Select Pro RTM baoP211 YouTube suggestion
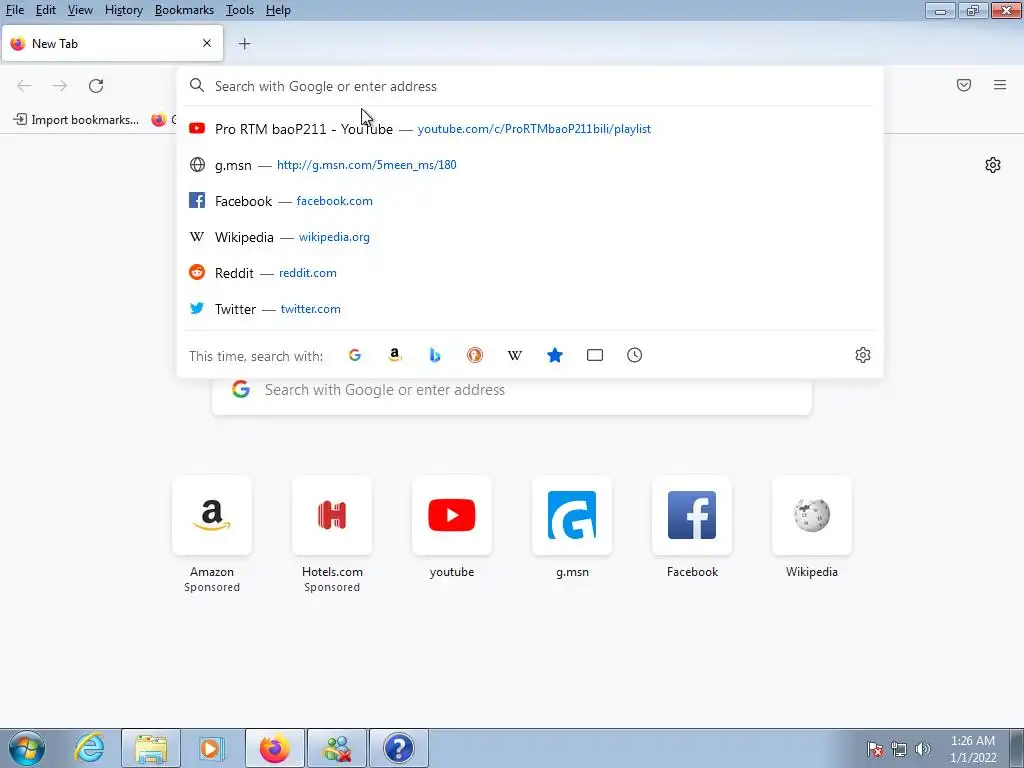This screenshot has height=768, width=1024. 530,129
